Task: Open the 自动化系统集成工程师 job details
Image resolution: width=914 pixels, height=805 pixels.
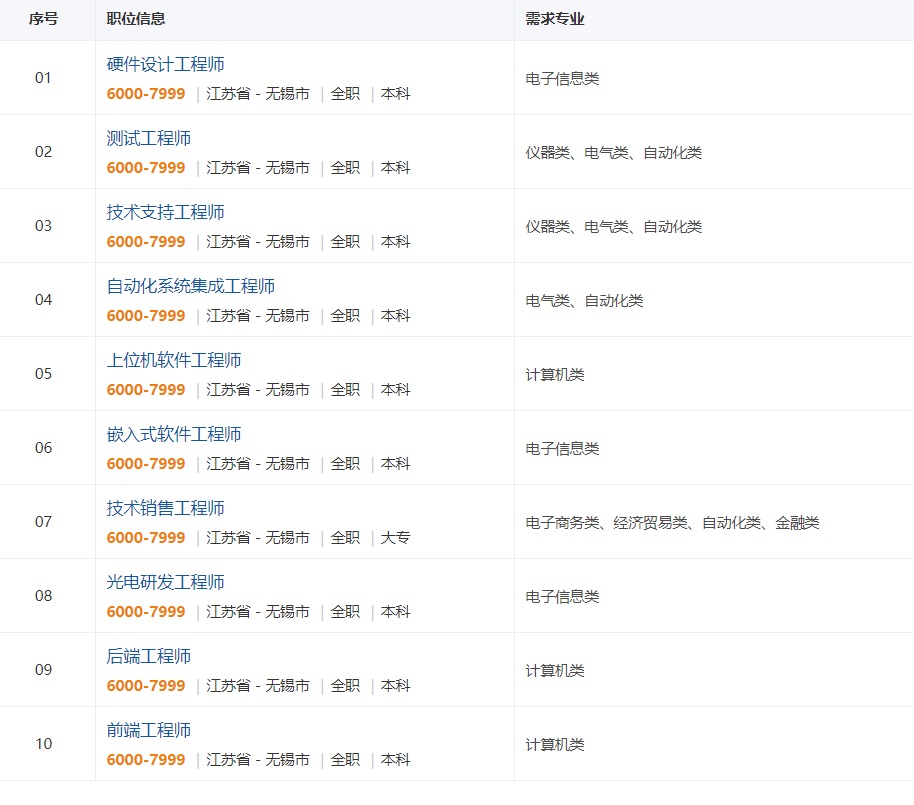Action: (191, 287)
